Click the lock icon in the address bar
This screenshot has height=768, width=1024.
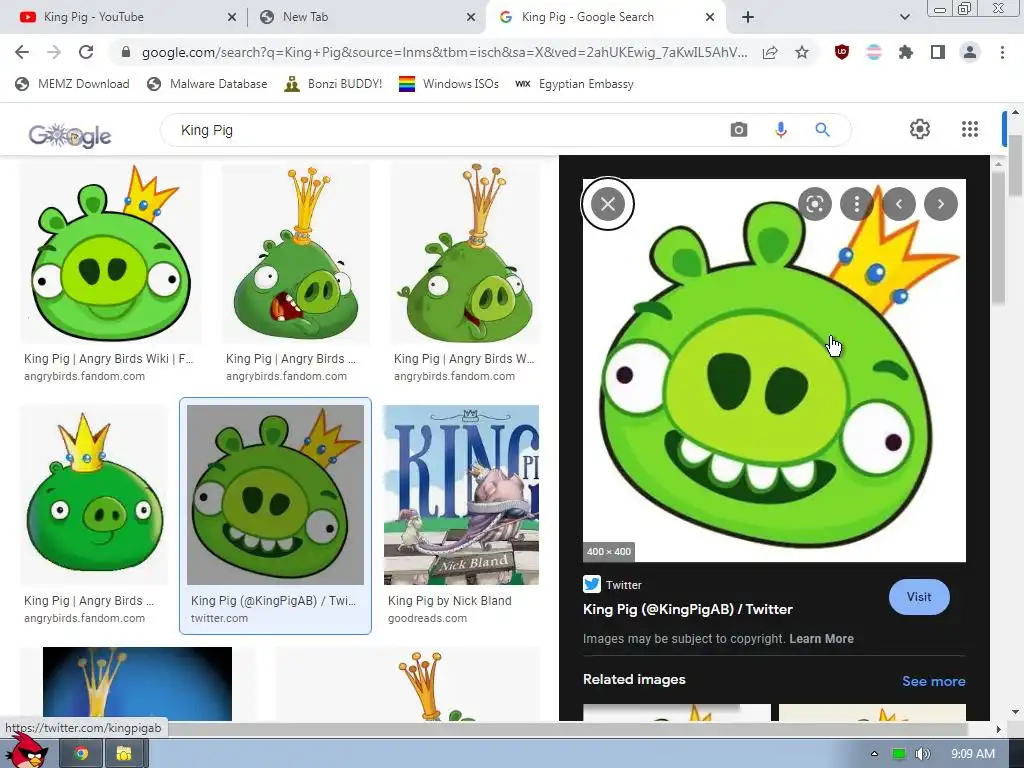[126, 52]
